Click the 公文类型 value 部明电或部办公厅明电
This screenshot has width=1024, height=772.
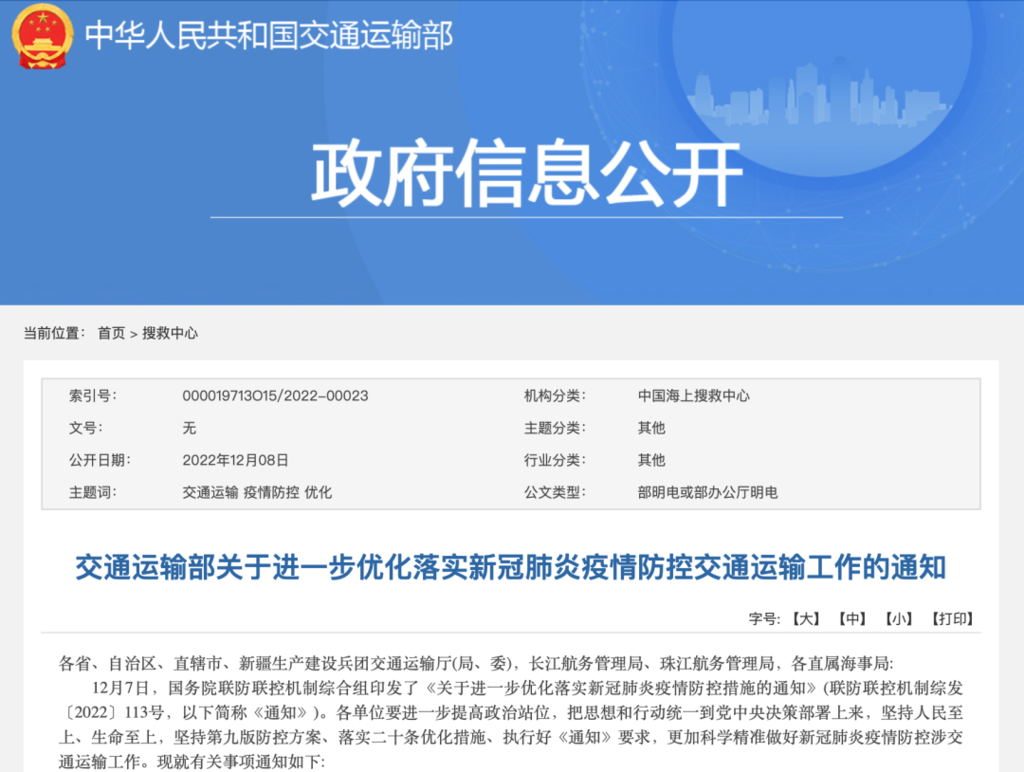tap(710, 493)
